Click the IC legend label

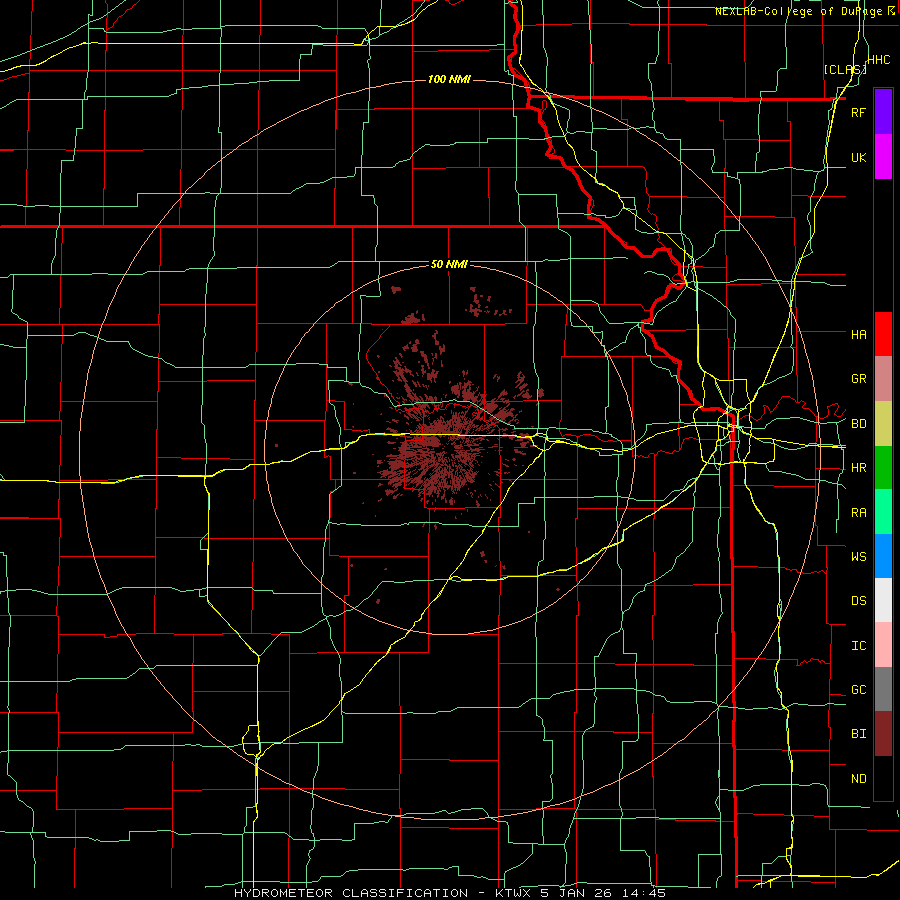point(858,646)
